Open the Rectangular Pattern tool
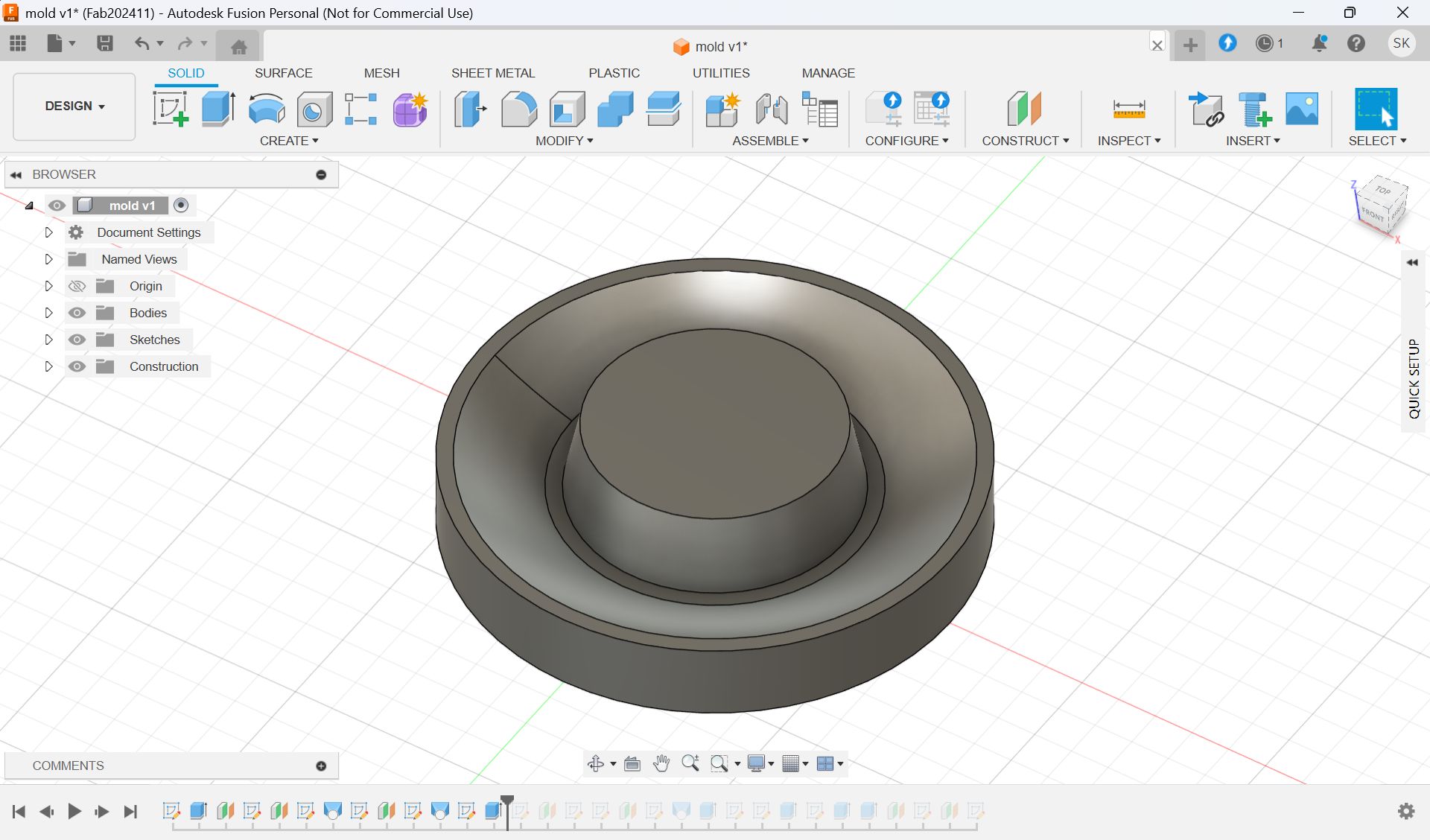The image size is (1430, 840). coord(361,109)
